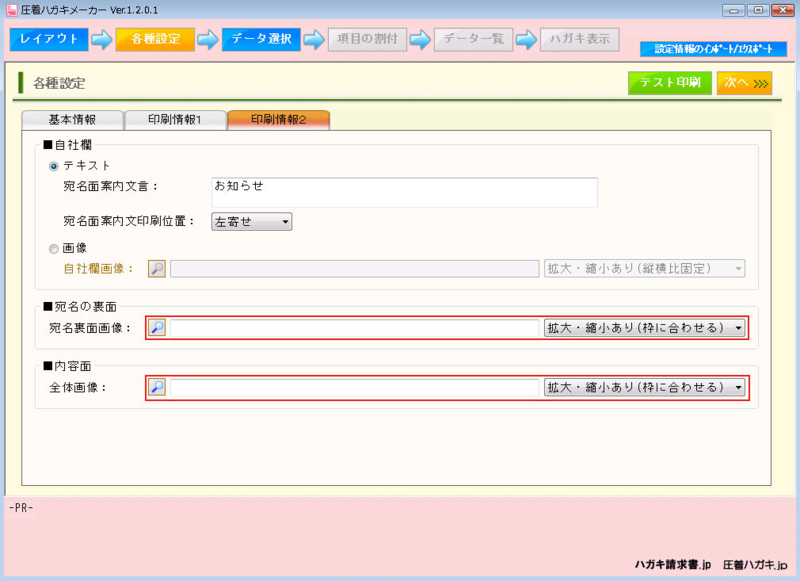Click the 全体画像 path field
This screenshot has width=800, height=581.
coord(355,387)
